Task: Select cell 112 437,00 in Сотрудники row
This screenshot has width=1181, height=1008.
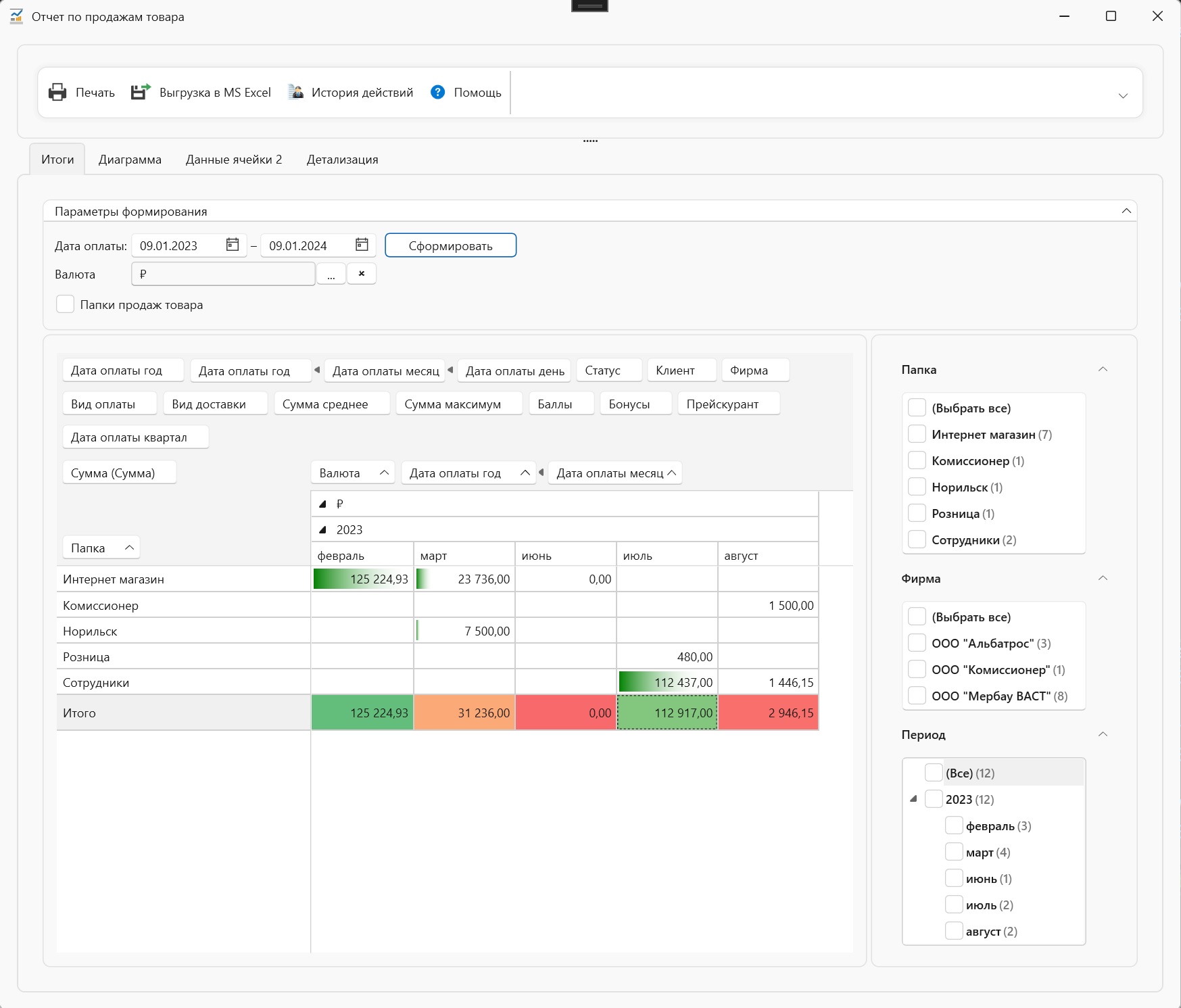Action: [x=667, y=682]
